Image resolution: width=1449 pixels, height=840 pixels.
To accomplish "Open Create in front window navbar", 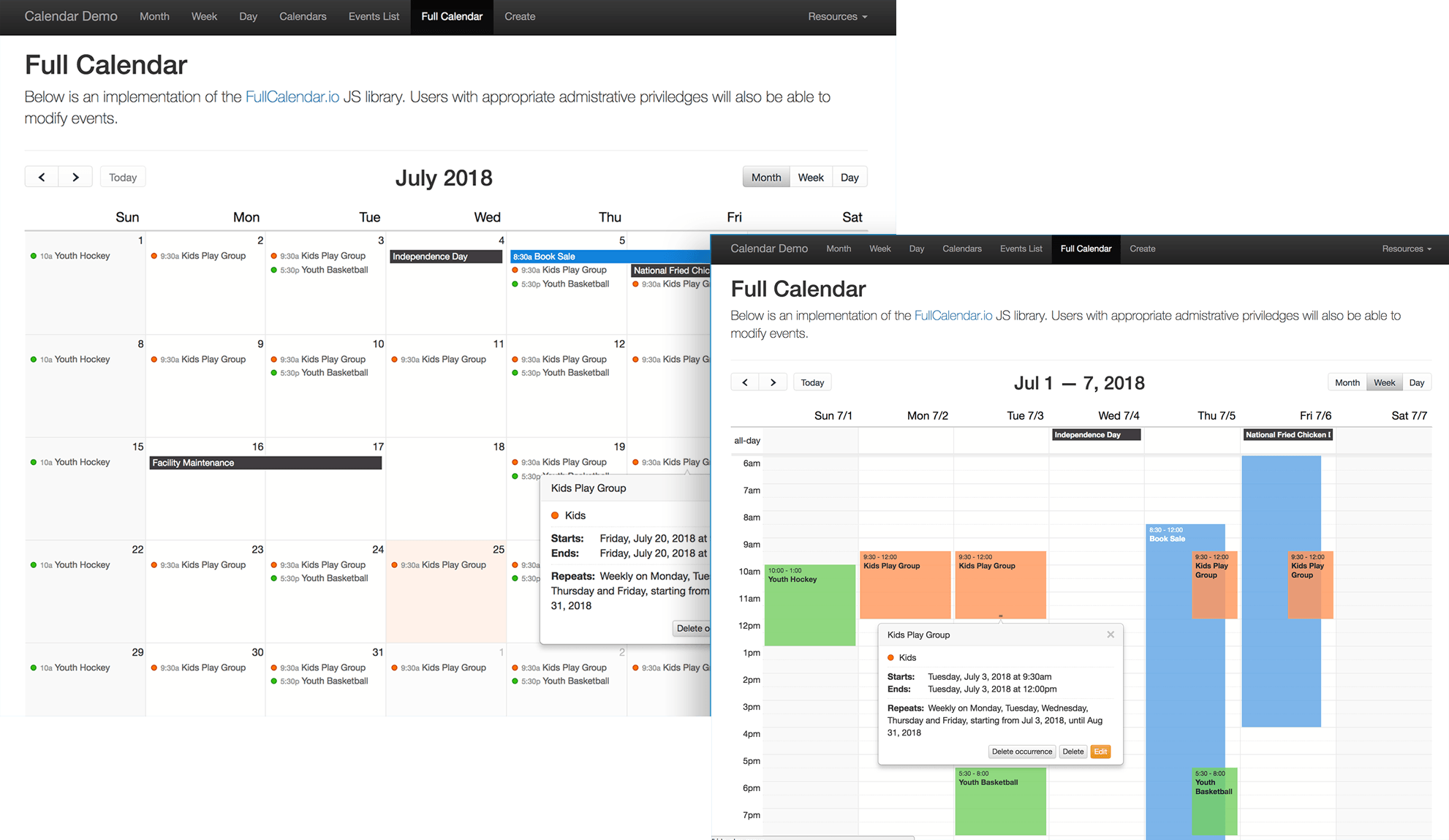I will point(1143,249).
